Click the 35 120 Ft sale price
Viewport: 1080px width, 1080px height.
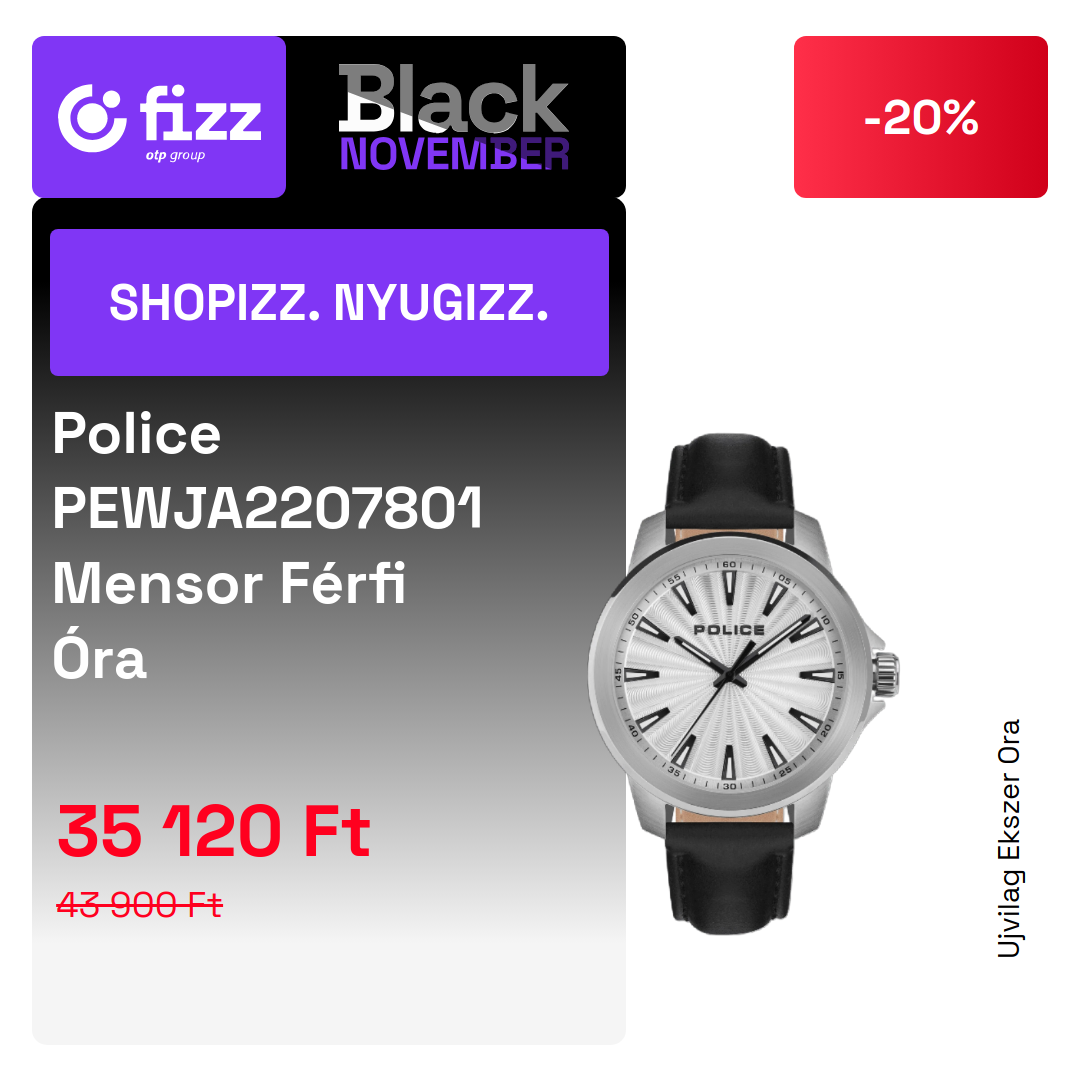pyautogui.click(x=214, y=831)
